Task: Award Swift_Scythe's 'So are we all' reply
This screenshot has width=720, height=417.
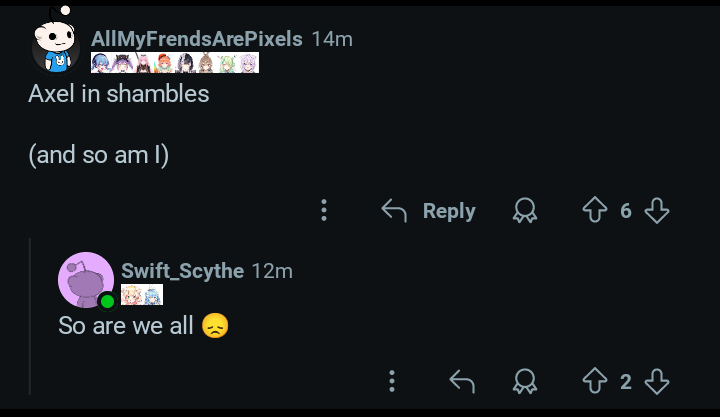Action: 524,381
